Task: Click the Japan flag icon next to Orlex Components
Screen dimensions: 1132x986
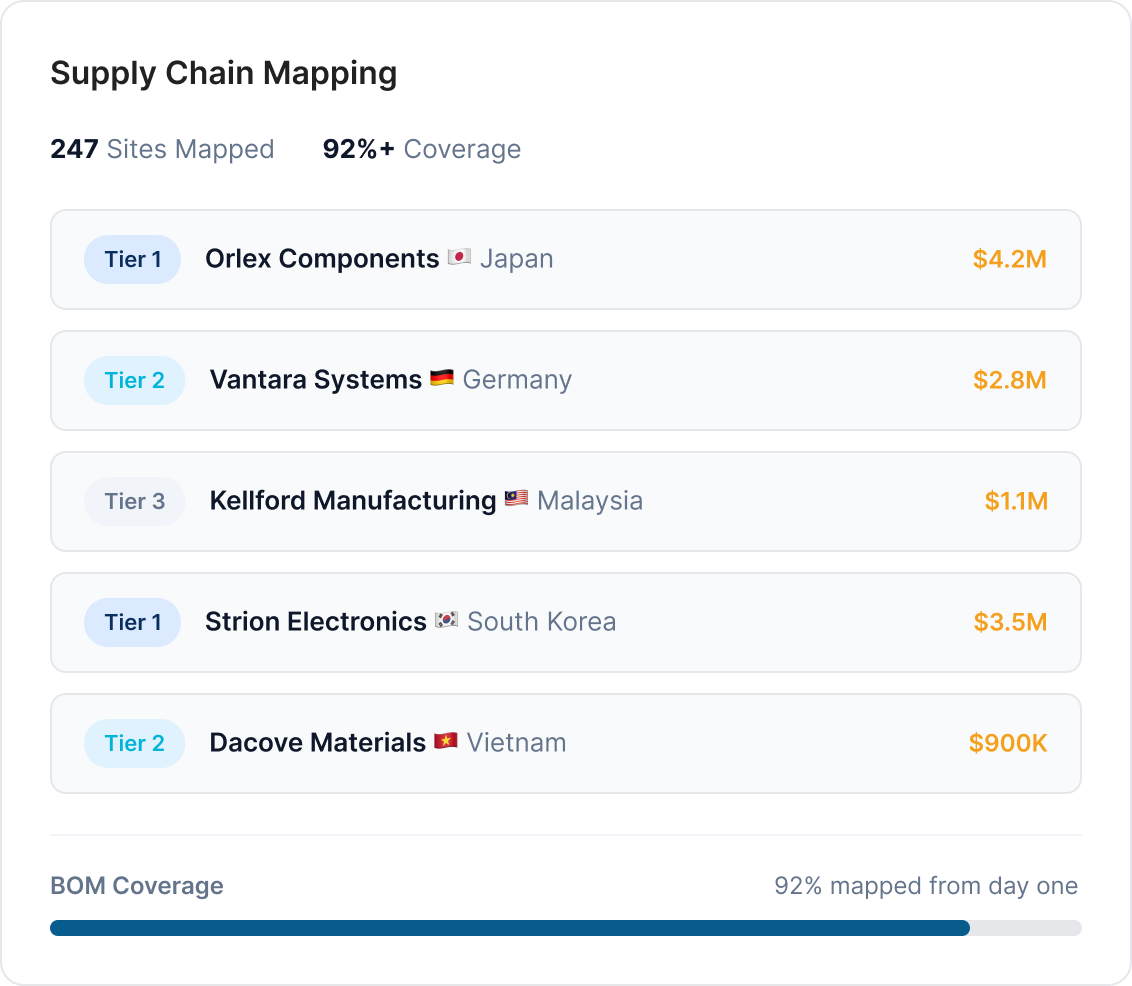Action: 459,258
